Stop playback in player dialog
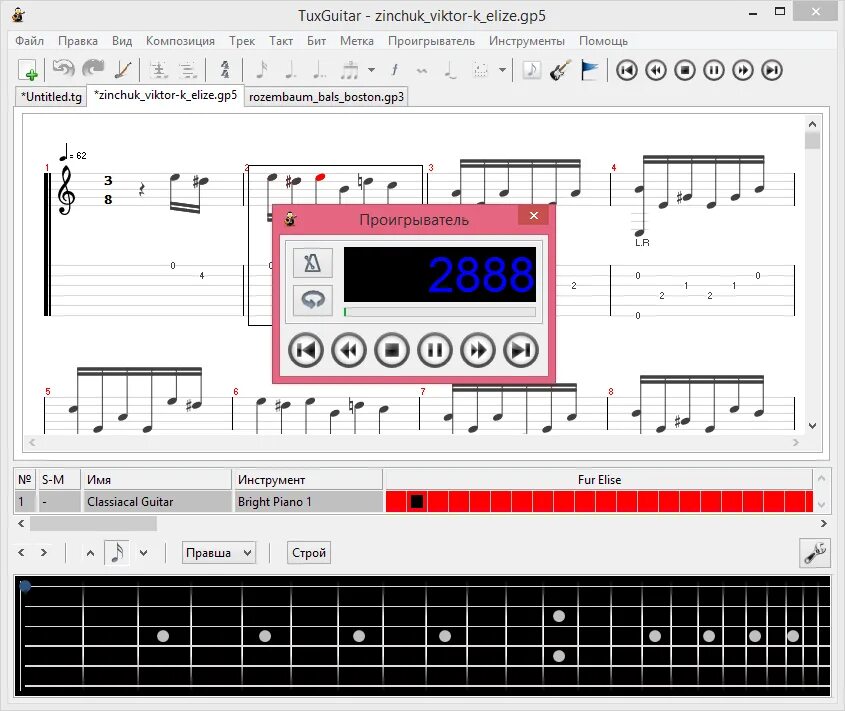845x711 pixels. pyautogui.click(x=392, y=350)
